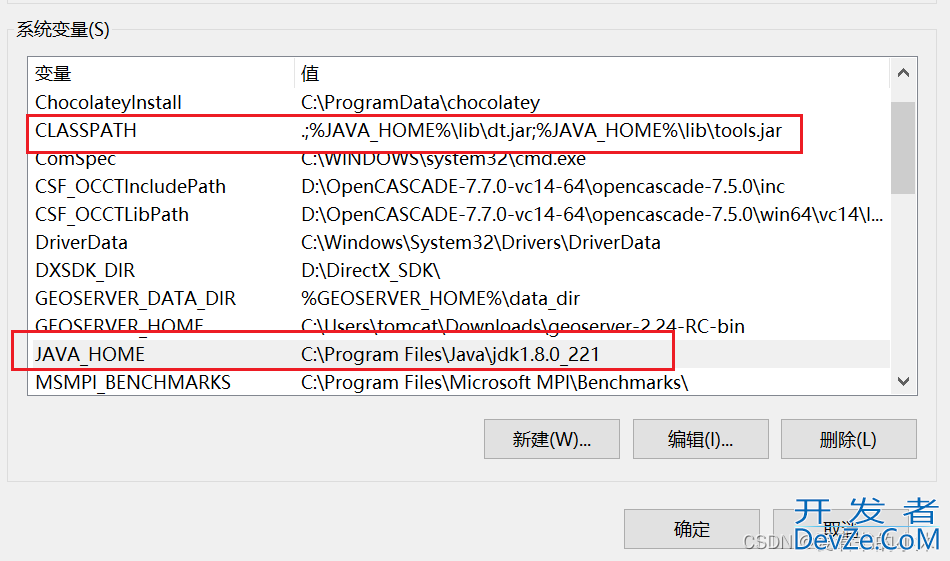
Task: Select the ComSpec variable row
Action: click(x=459, y=158)
